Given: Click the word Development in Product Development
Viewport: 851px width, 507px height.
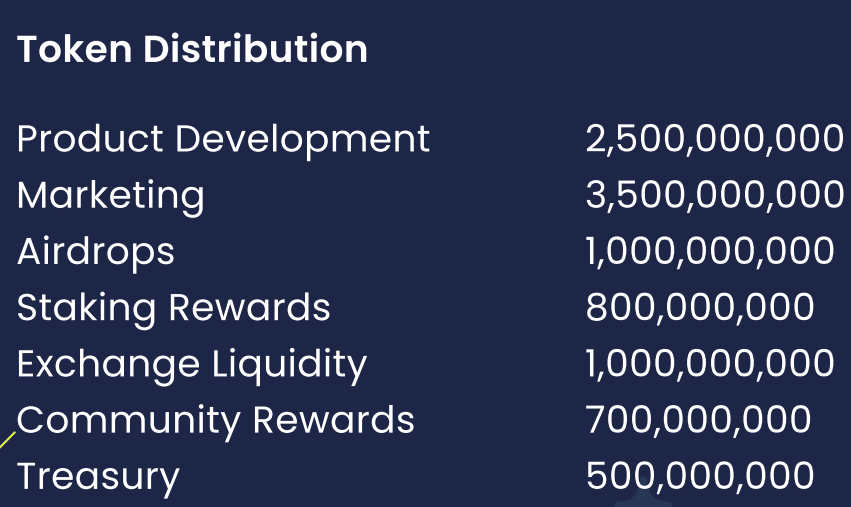Looking at the screenshot, I should click(x=302, y=140).
